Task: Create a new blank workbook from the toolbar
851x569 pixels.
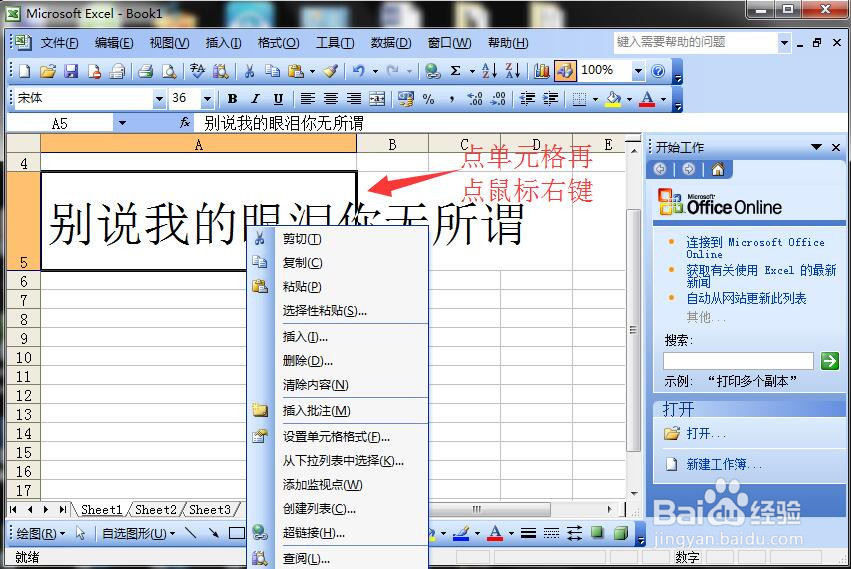Action: point(25,71)
